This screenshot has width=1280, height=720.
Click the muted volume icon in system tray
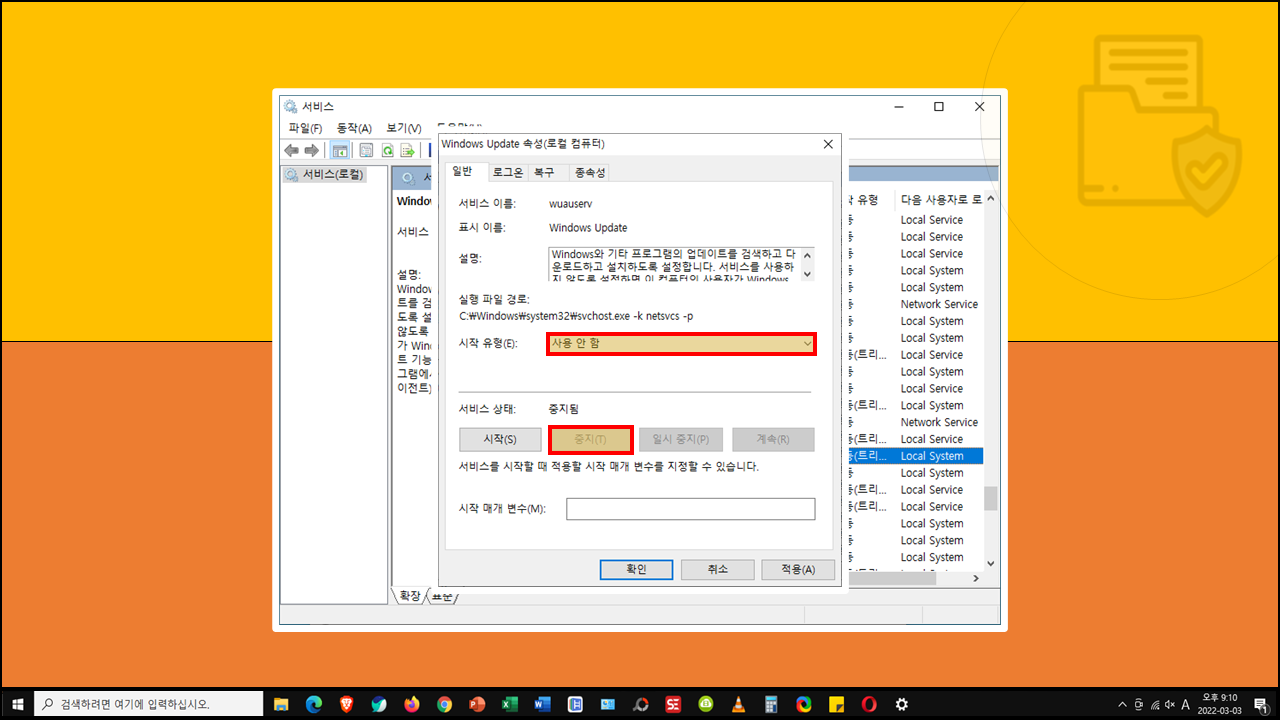[x=1170, y=704]
